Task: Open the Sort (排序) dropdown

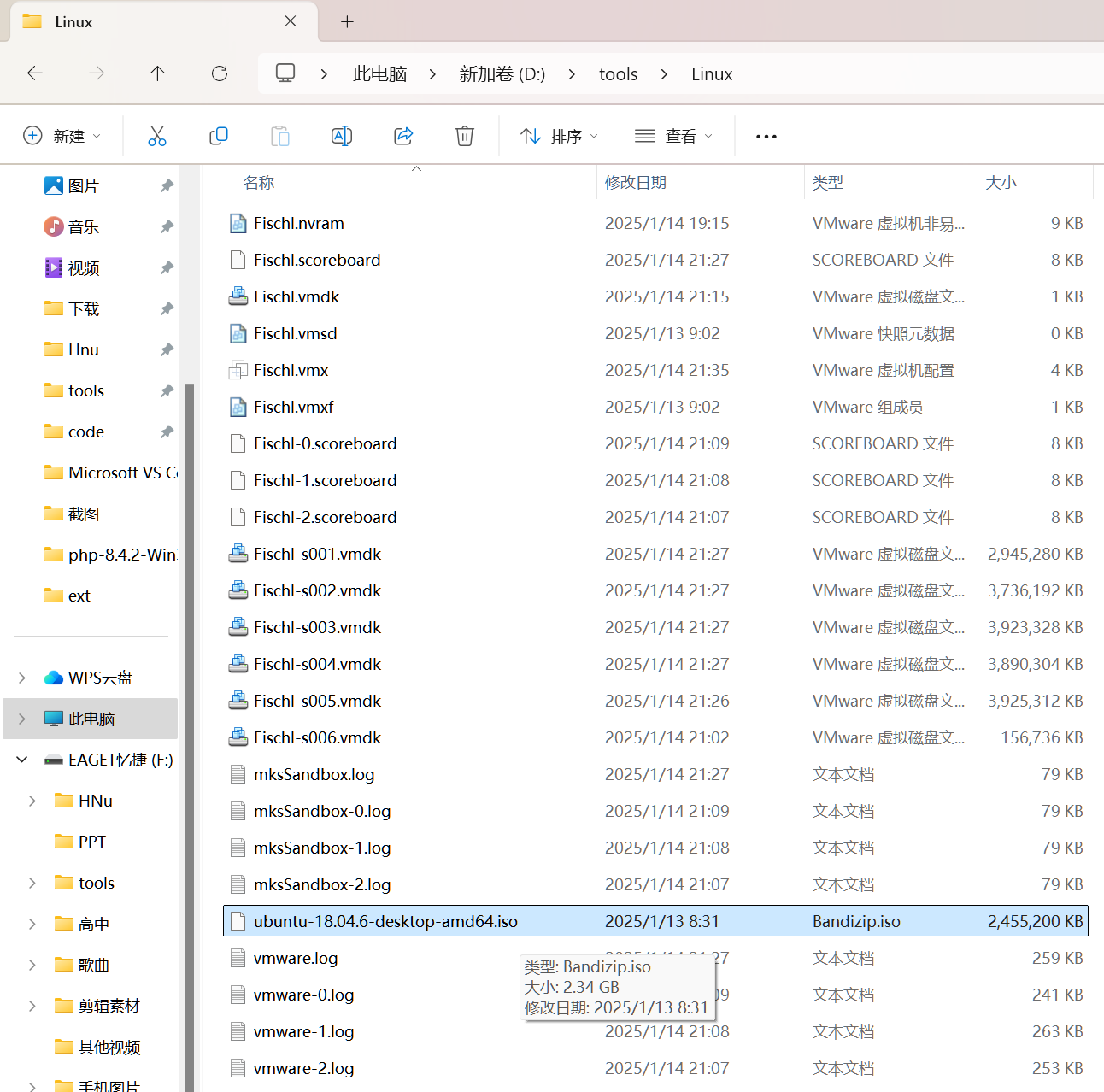Action: click(560, 136)
